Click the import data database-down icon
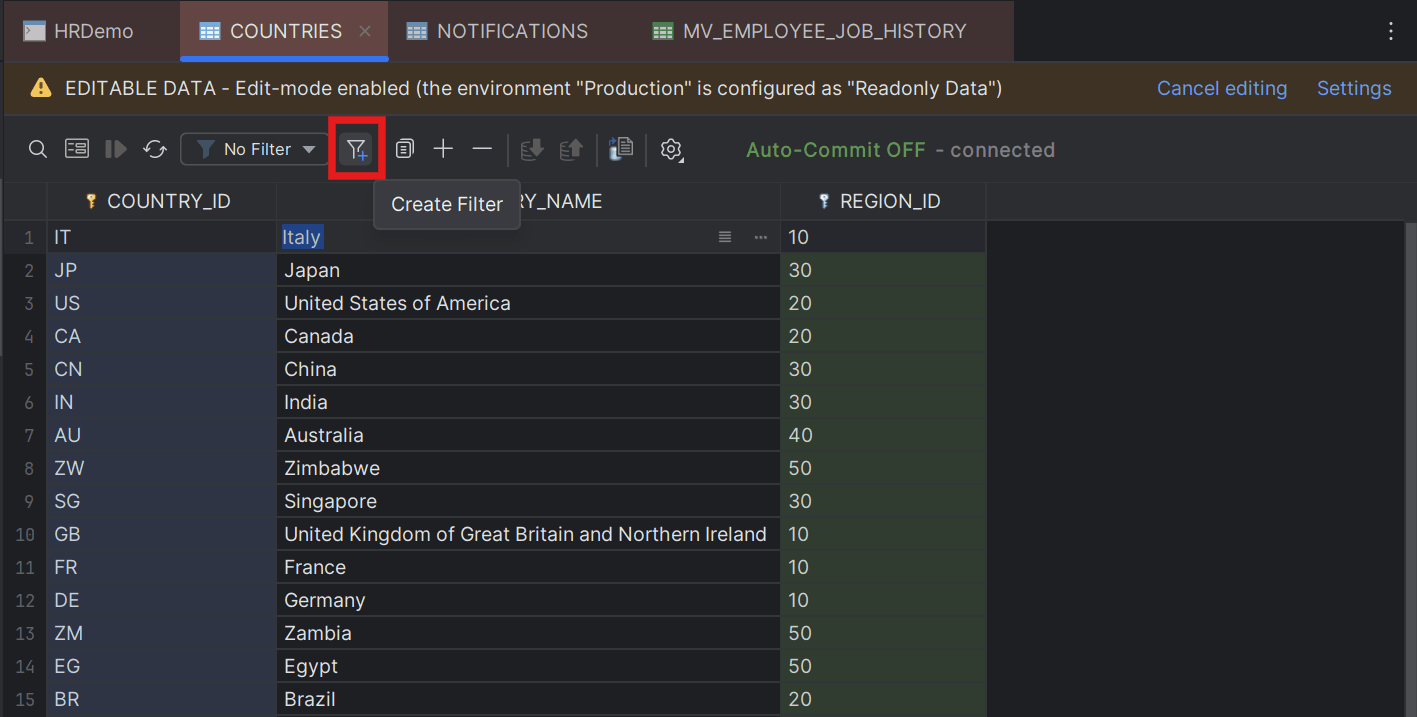This screenshot has height=717, width=1417. [532, 149]
